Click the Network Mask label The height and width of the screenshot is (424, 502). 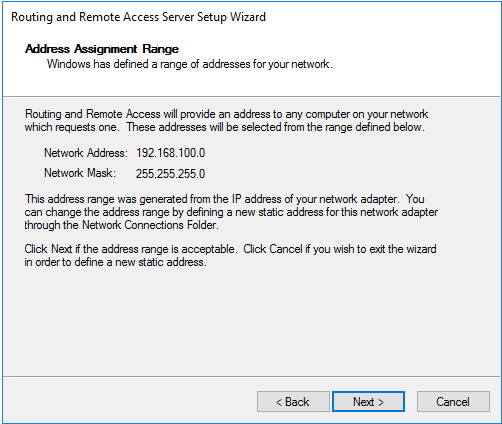point(80,173)
